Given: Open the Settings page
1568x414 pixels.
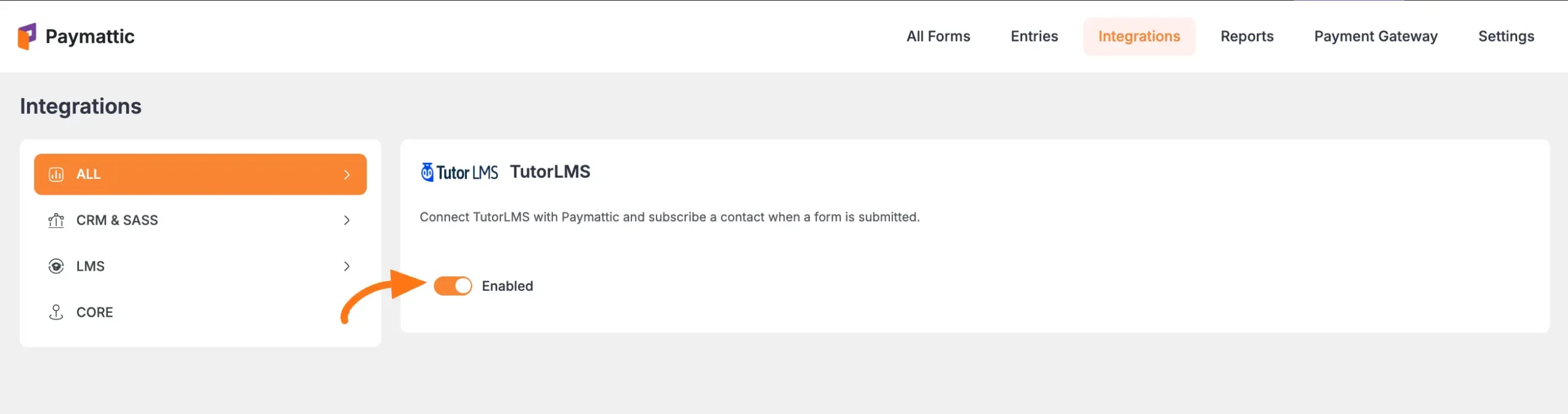Looking at the screenshot, I should (x=1507, y=36).
